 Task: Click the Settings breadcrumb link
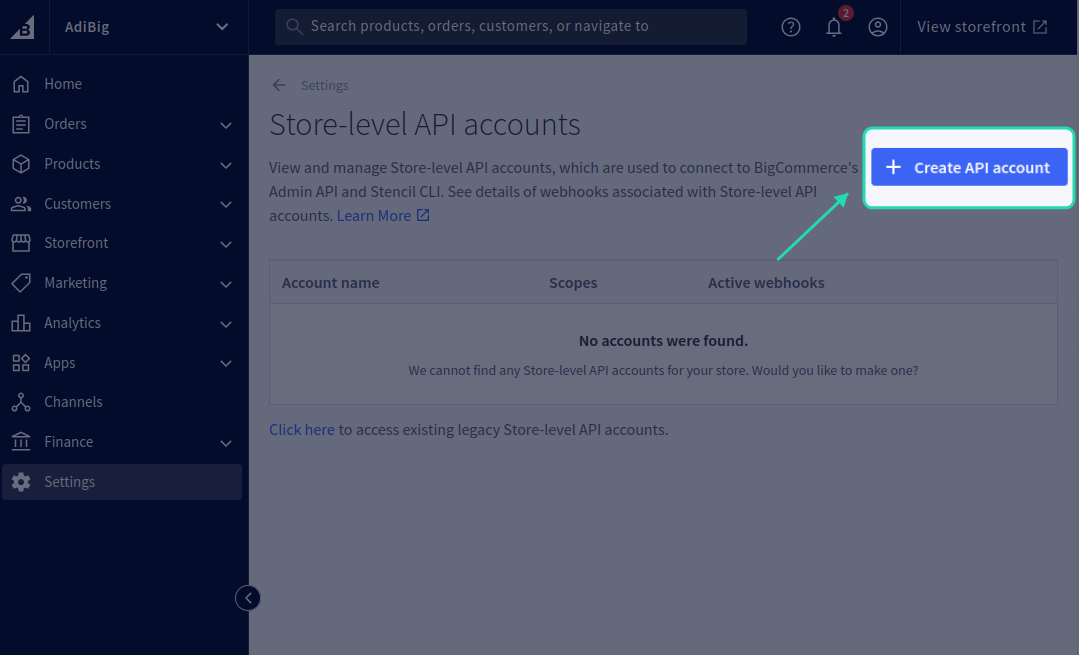pyautogui.click(x=325, y=85)
